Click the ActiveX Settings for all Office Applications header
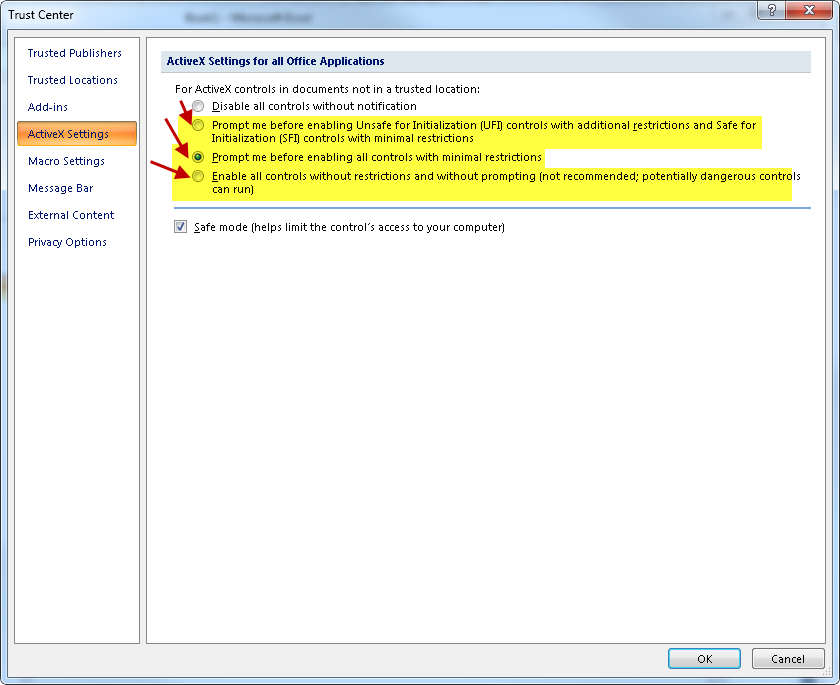This screenshot has height=685, width=840. click(x=276, y=61)
